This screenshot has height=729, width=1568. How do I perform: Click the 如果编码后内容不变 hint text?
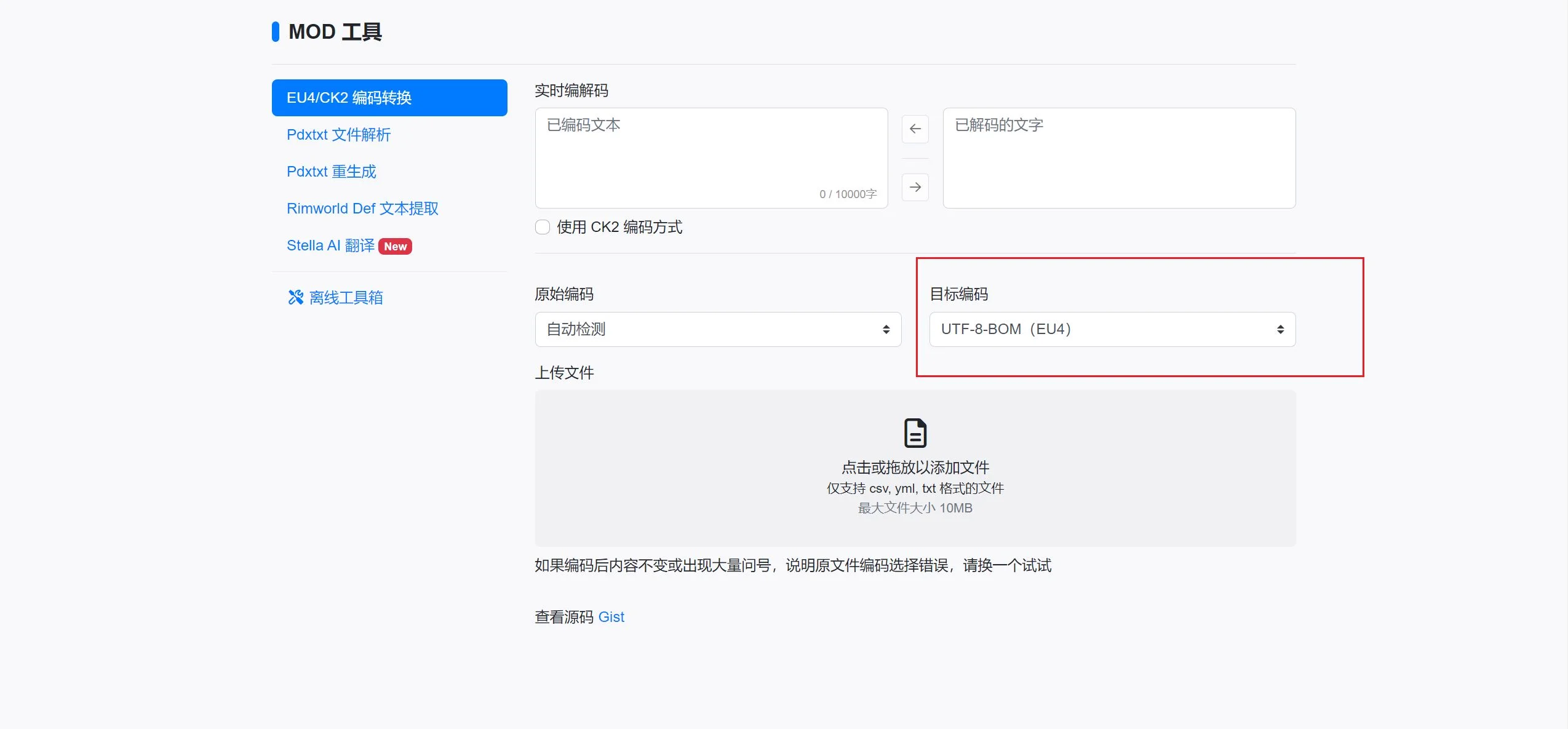tap(792, 565)
